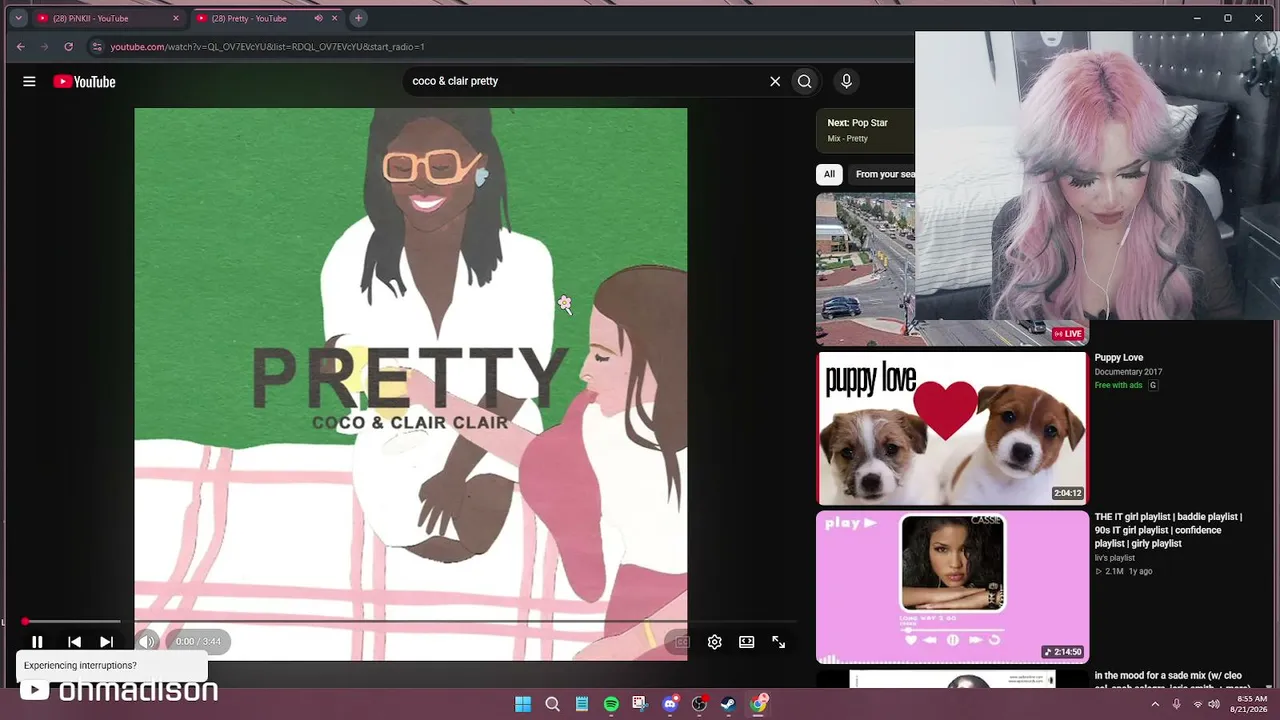Screen dimensions: 1280x720
Task: Click the 0:00 / 3:44 time display
Action: point(198,642)
